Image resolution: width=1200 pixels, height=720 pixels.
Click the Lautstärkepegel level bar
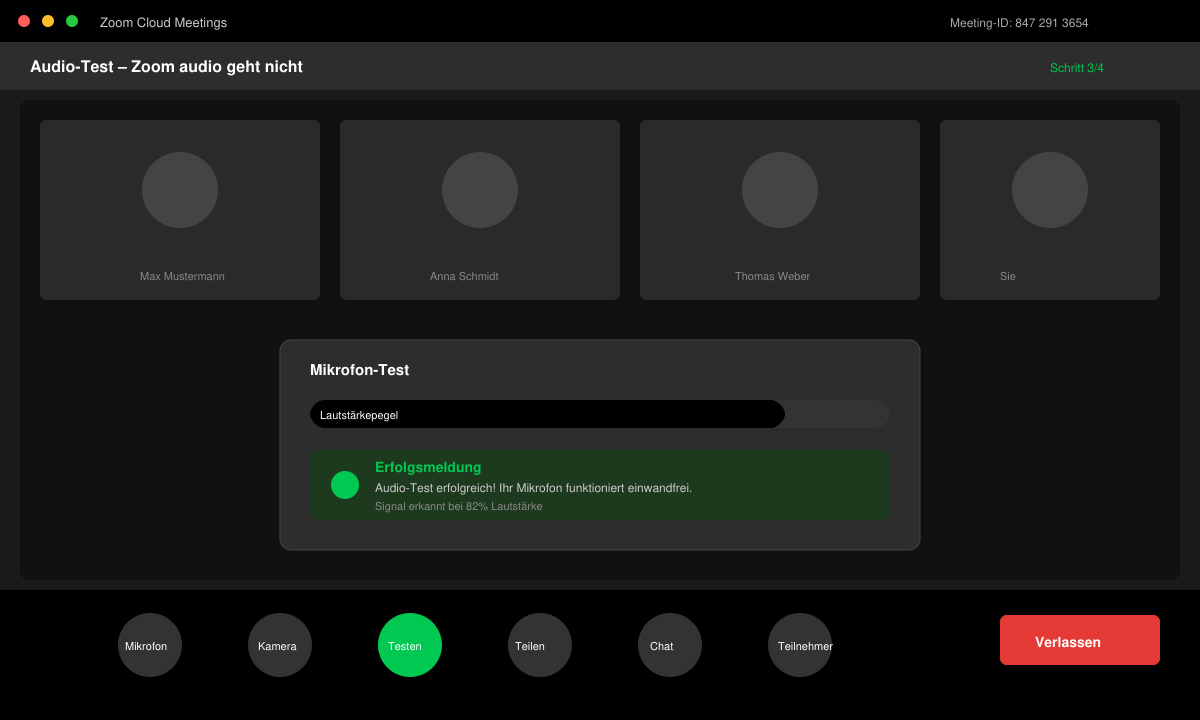click(x=600, y=414)
